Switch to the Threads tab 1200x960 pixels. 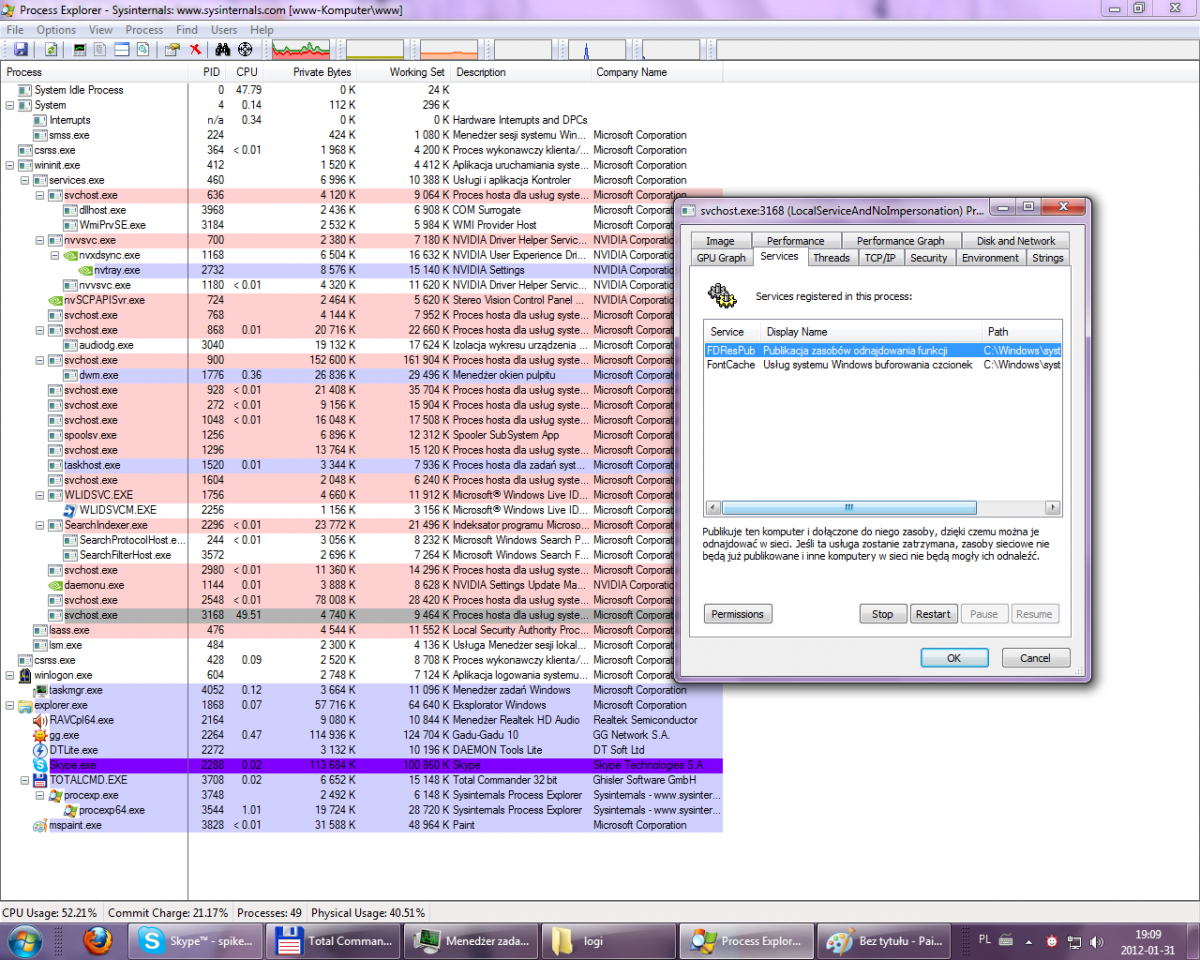831,258
